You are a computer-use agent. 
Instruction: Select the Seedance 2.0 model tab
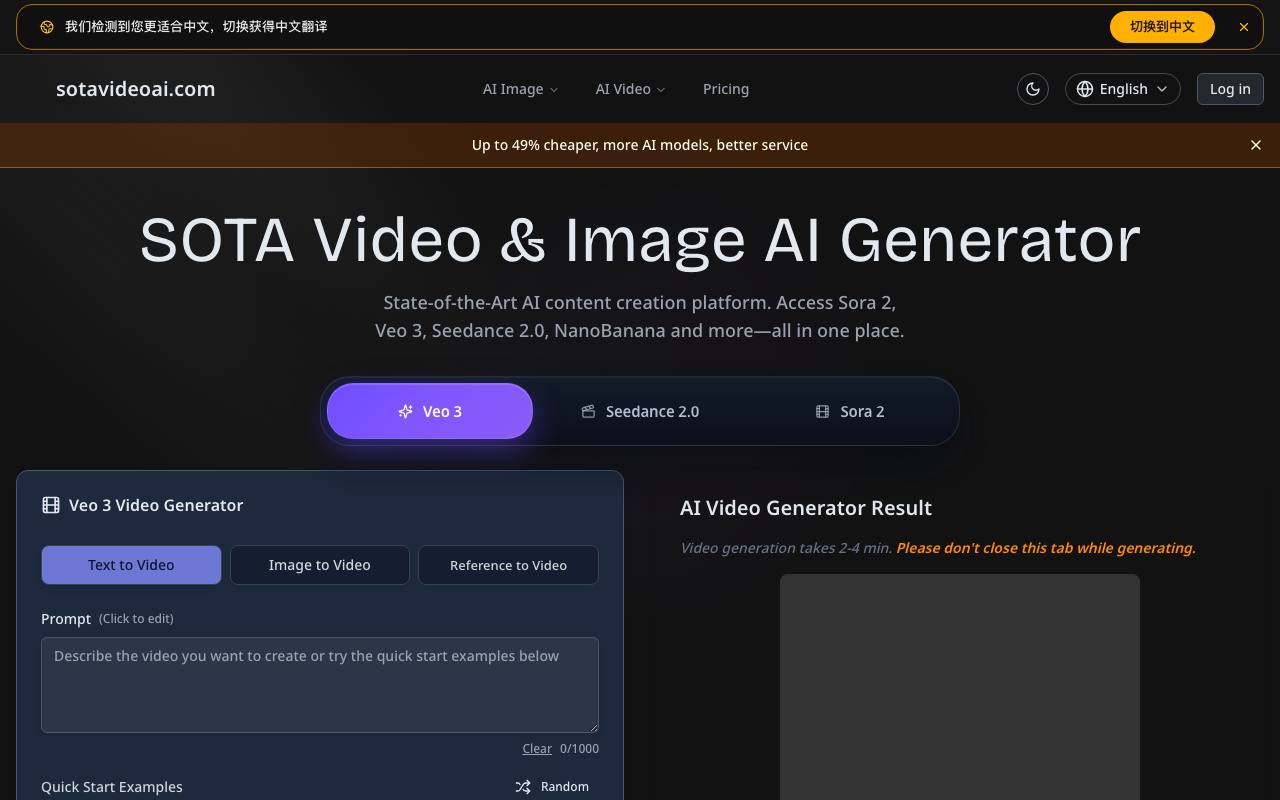[x=640, y=411]
